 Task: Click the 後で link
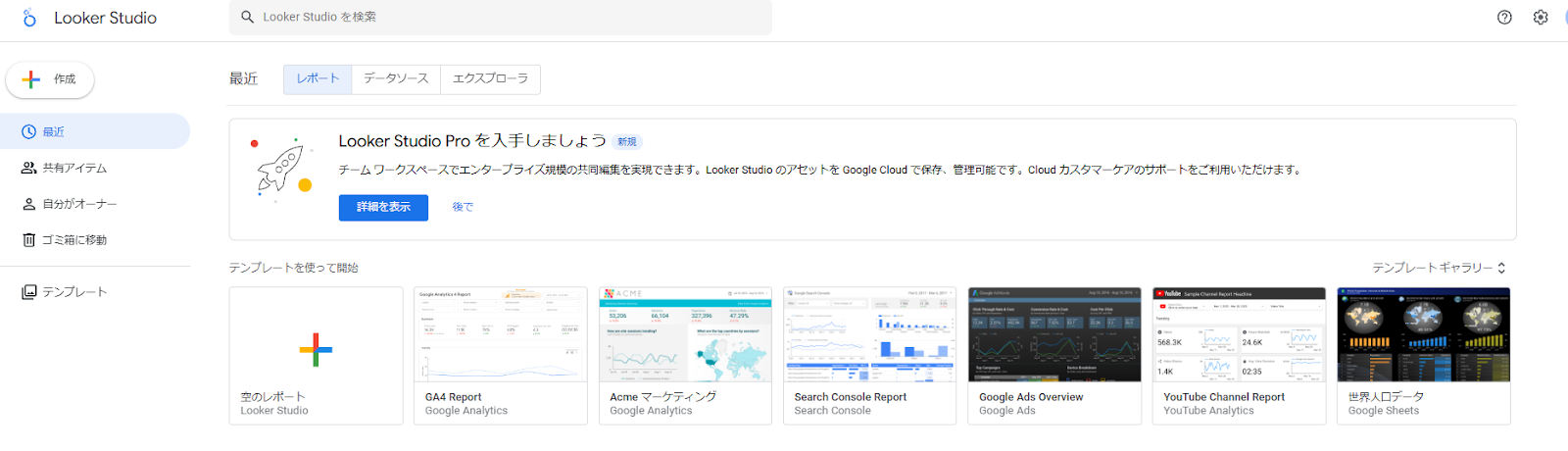point(463,207)
